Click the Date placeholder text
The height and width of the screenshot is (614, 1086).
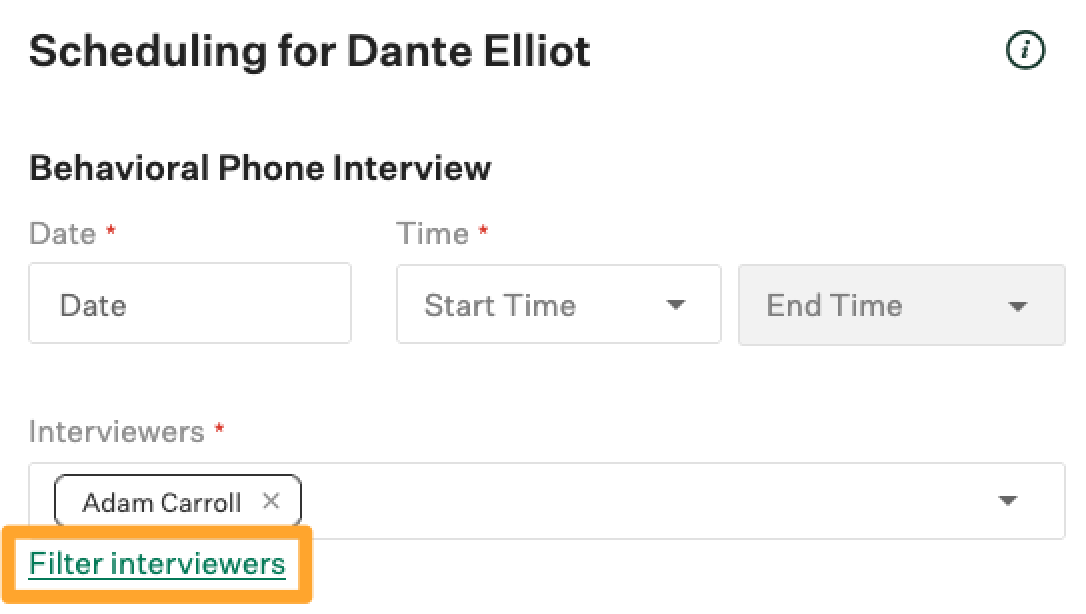point(94,305)
